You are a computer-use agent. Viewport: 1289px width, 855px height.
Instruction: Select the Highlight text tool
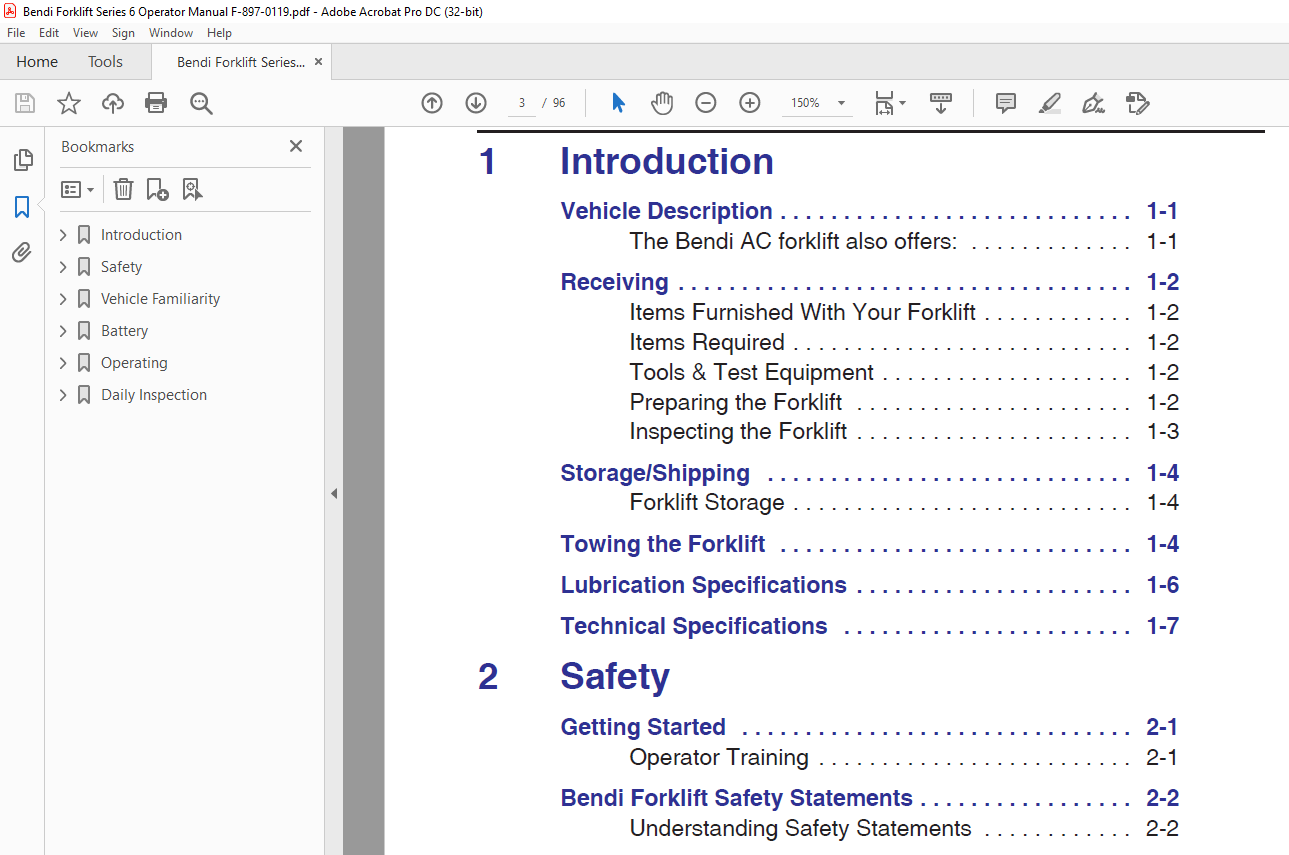(1049, 103)
